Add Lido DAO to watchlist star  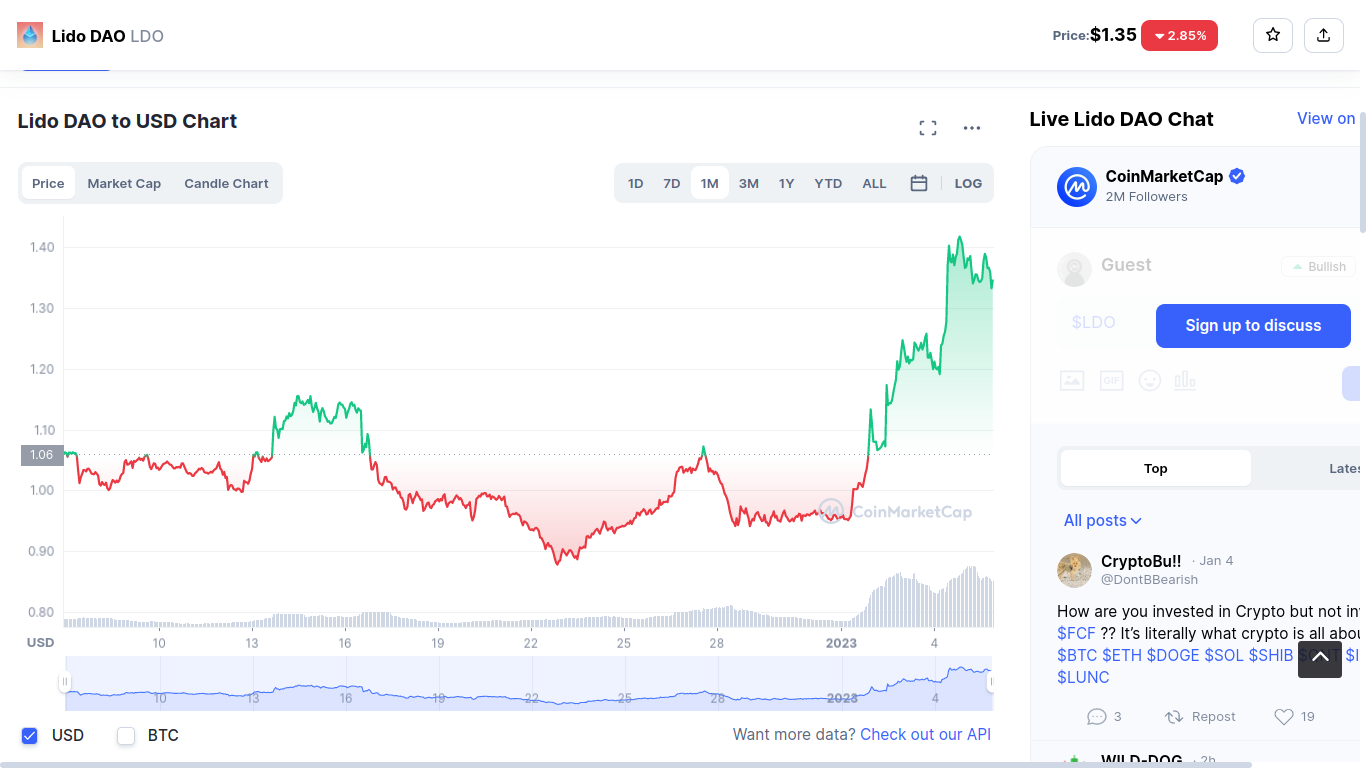(1273, 35)
